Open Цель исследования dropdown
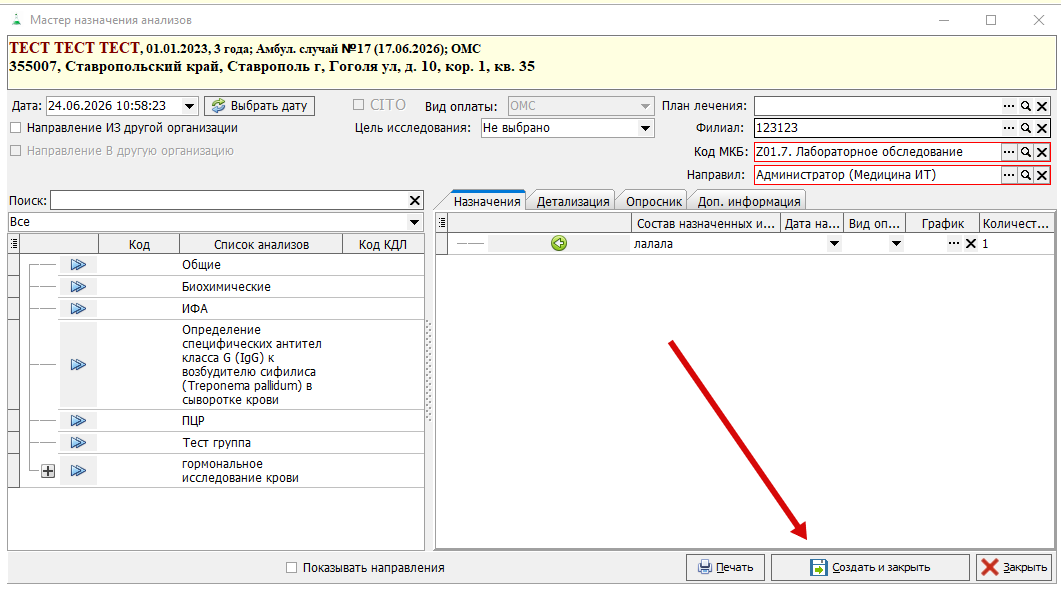The width and height of the screenshot is (1061, 591). click(646, 128)
